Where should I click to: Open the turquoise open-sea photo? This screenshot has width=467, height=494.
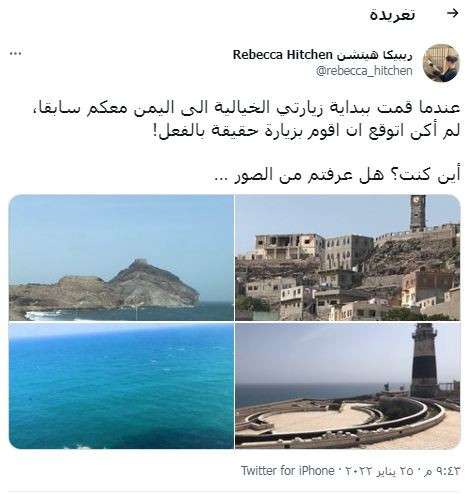pos(121,386)
